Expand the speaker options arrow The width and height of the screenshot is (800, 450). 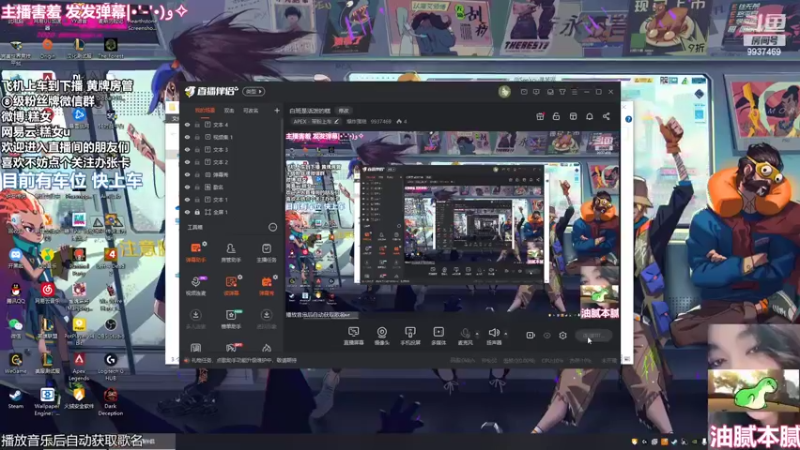coord(506,334)
